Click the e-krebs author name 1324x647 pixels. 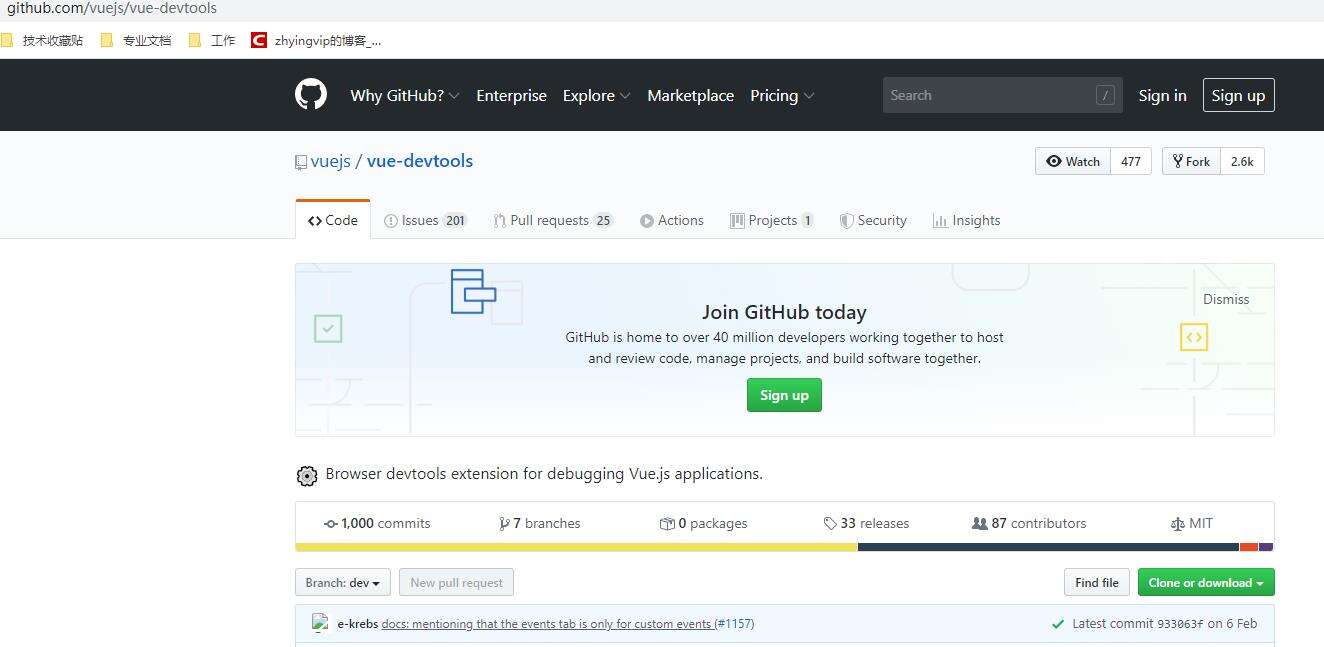tap(357, 624)
